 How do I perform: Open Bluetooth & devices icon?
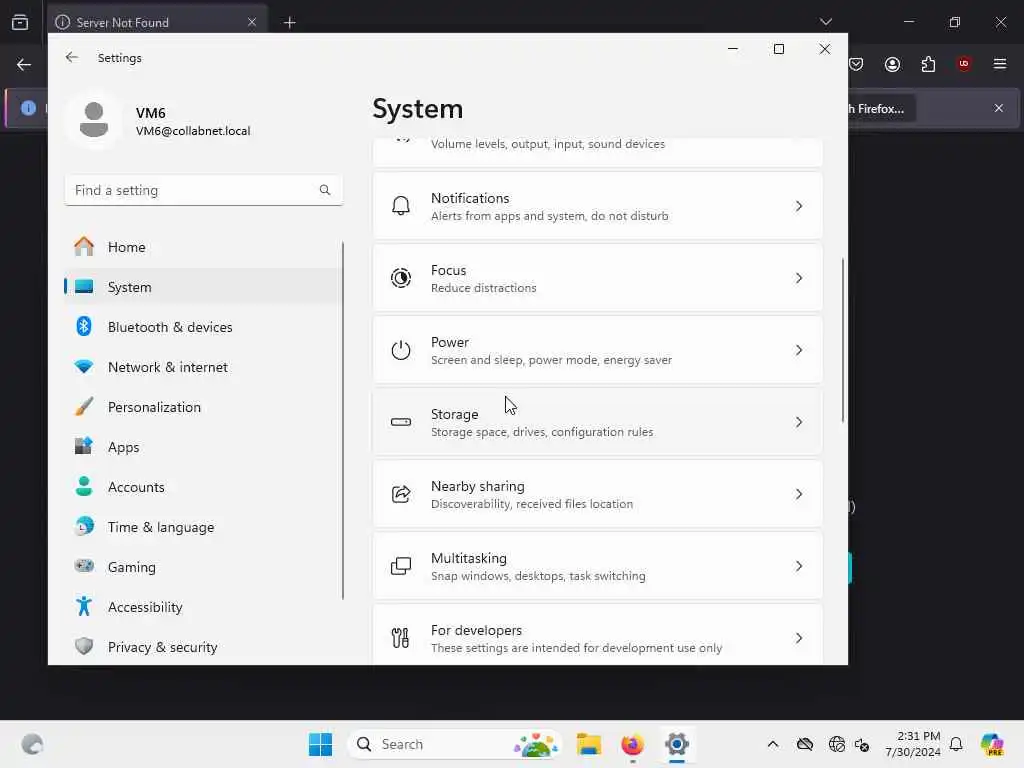pos(84,327)
